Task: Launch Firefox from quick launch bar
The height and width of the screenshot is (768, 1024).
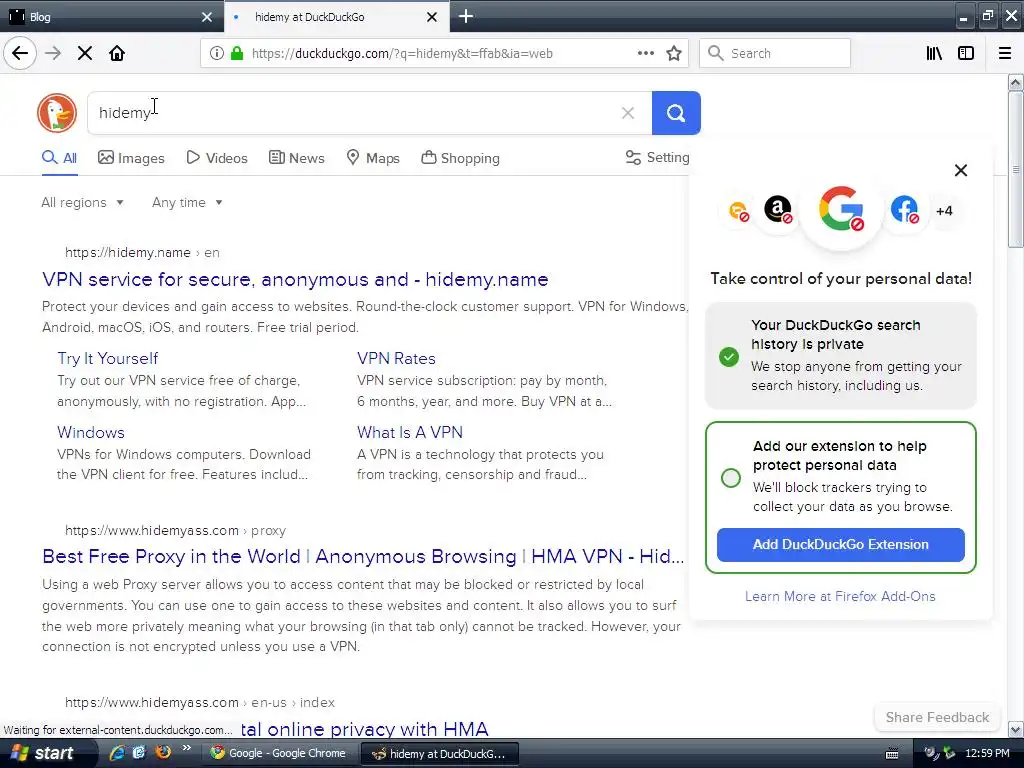Action: click(163, 752)
